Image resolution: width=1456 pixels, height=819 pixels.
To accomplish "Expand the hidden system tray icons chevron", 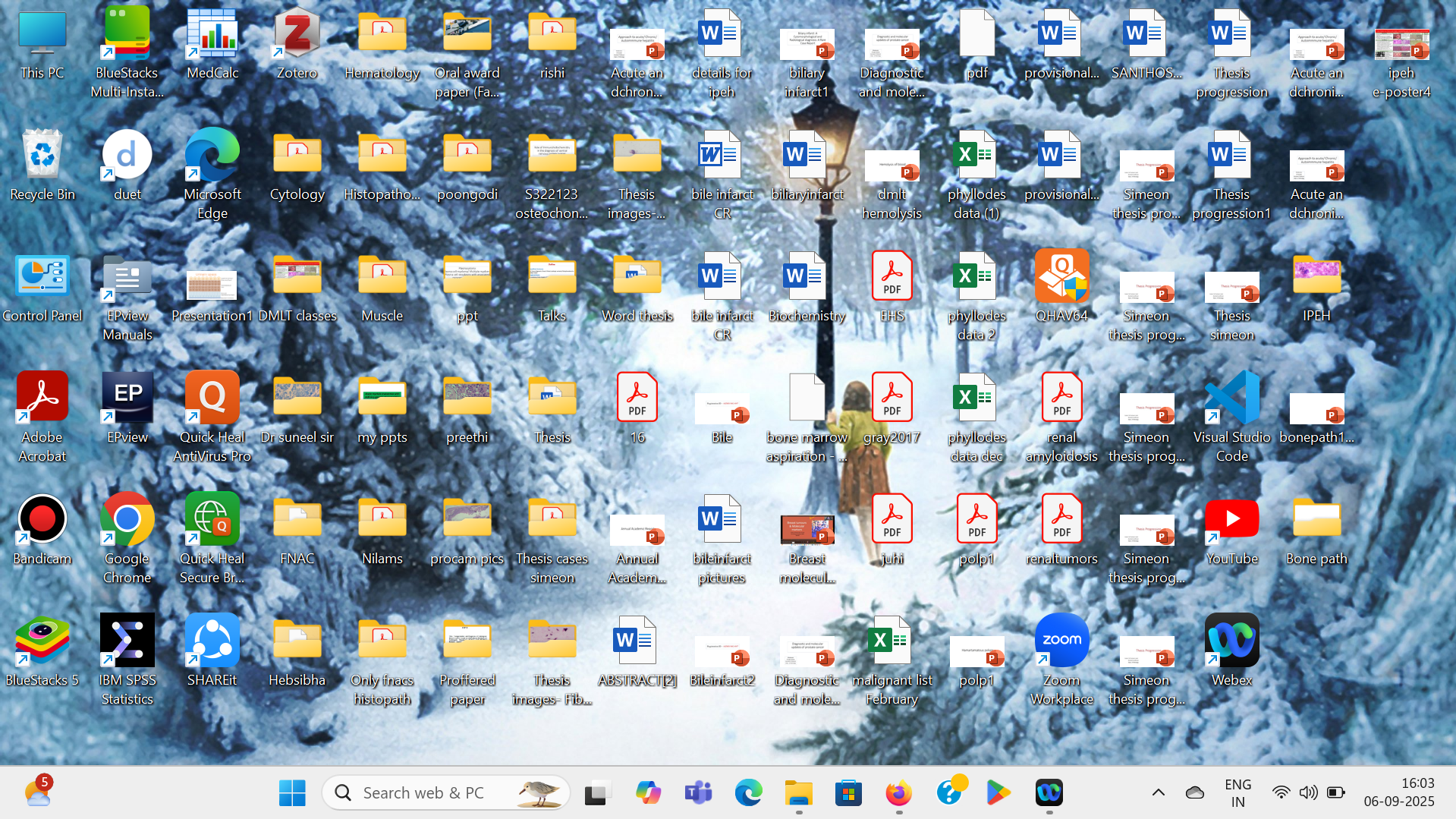I will tap(1158, 793).
